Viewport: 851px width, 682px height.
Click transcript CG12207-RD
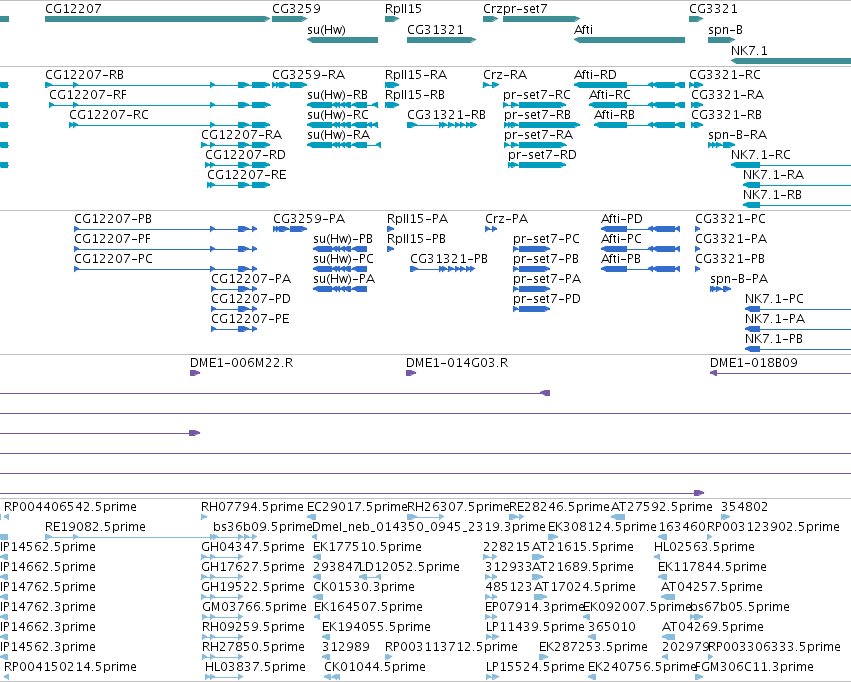click(x=245, y=155)
